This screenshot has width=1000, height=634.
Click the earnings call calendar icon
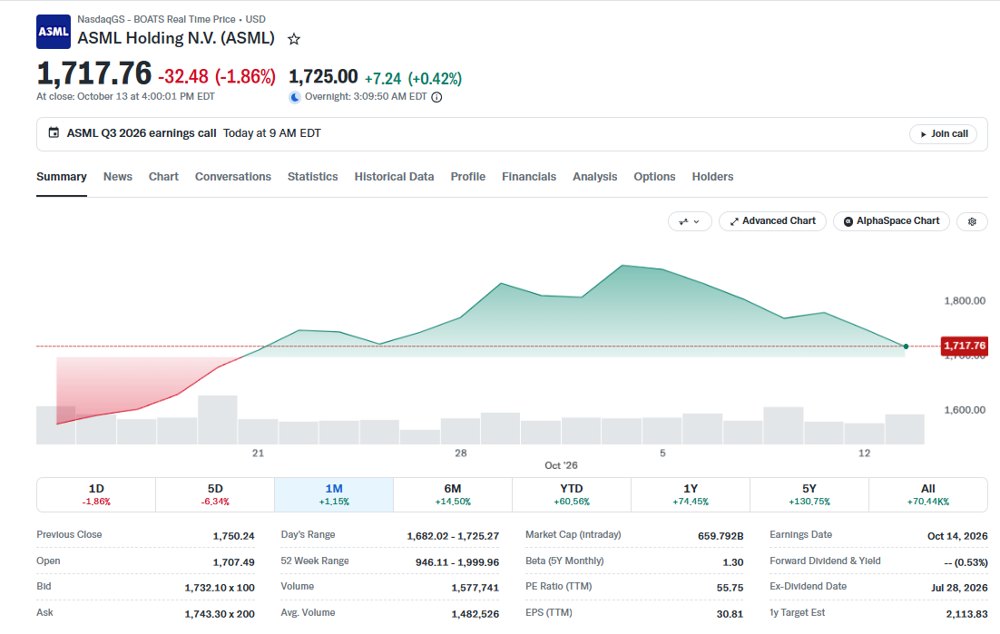pyautogui.click(x=54, y=133)
